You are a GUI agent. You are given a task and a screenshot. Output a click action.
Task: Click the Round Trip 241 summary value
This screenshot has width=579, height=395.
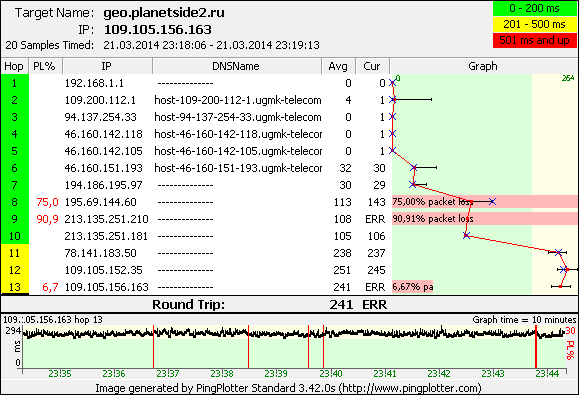341,305
